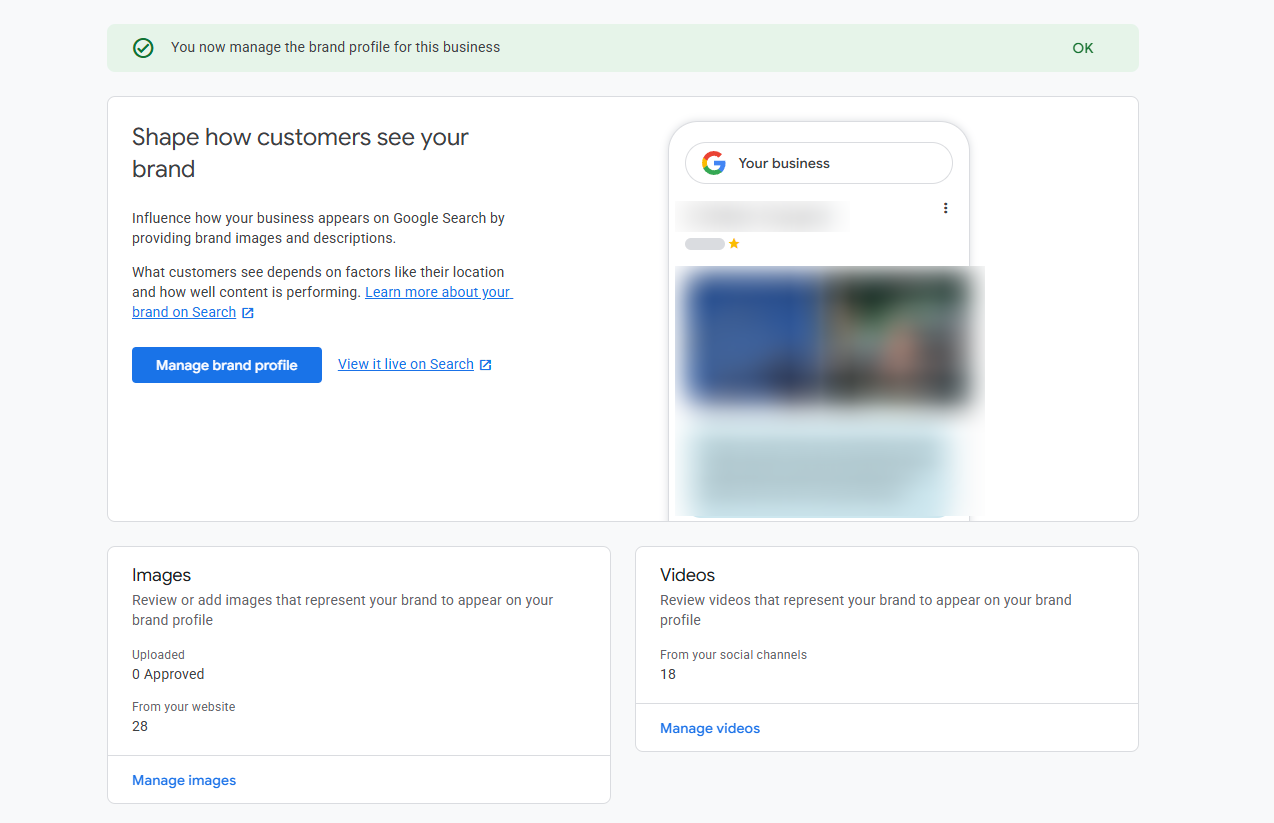This screenshot has width=1274, height=823.
Task: Open Manage images
Action: tap(184, 780)
